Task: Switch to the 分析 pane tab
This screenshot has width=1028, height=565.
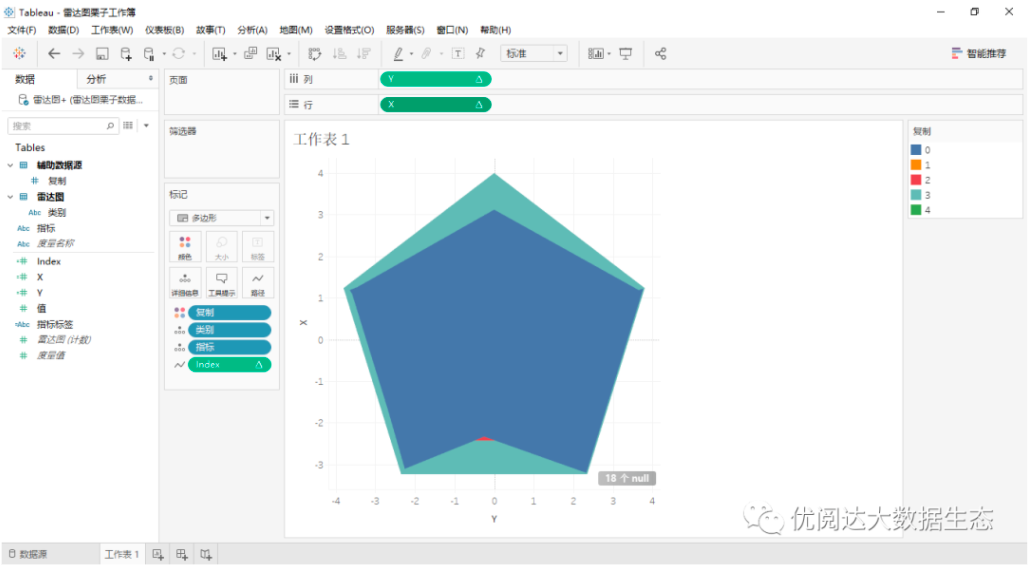Action: (97, 79)
